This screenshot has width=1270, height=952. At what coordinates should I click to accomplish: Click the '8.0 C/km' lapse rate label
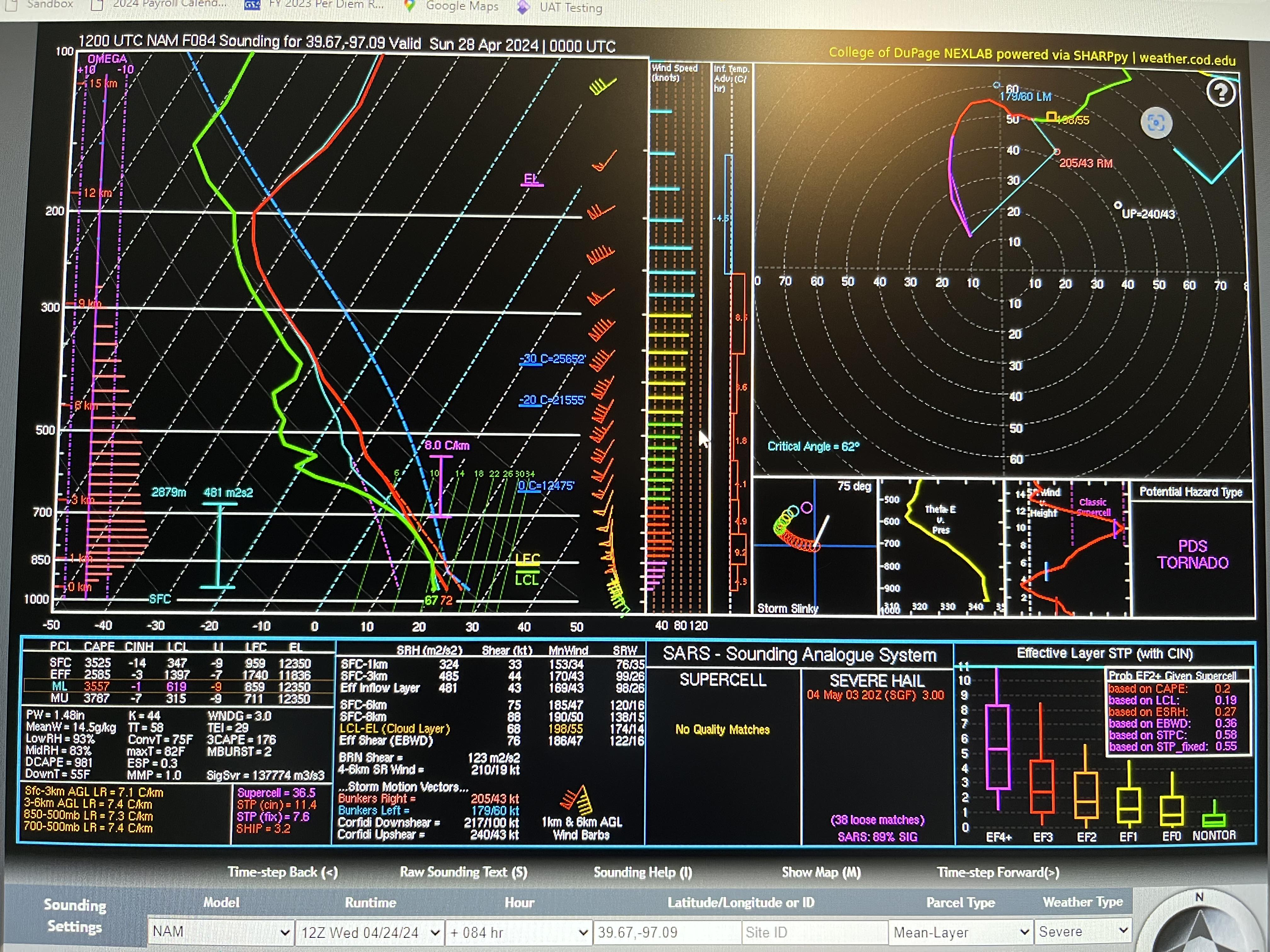point(447,445)
